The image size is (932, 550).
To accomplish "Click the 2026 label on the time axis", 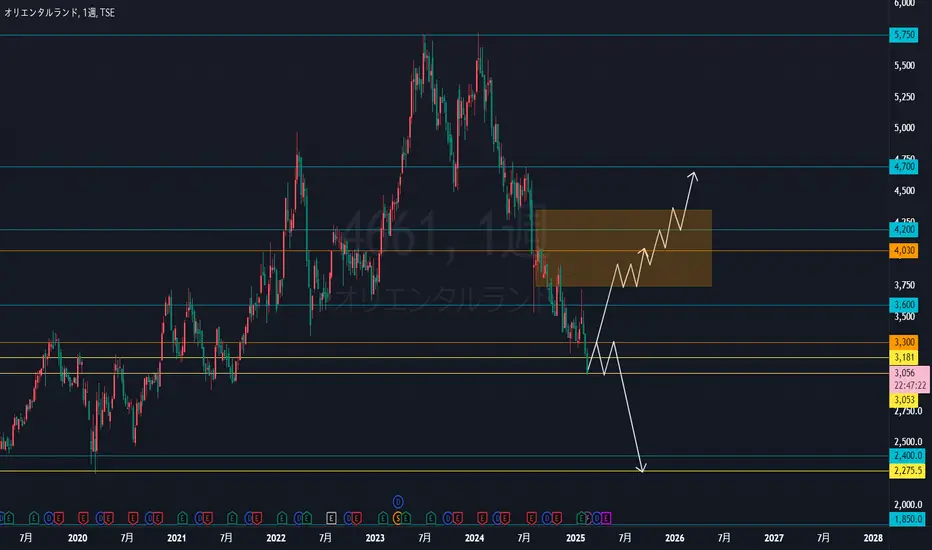I will coord(675,538).
